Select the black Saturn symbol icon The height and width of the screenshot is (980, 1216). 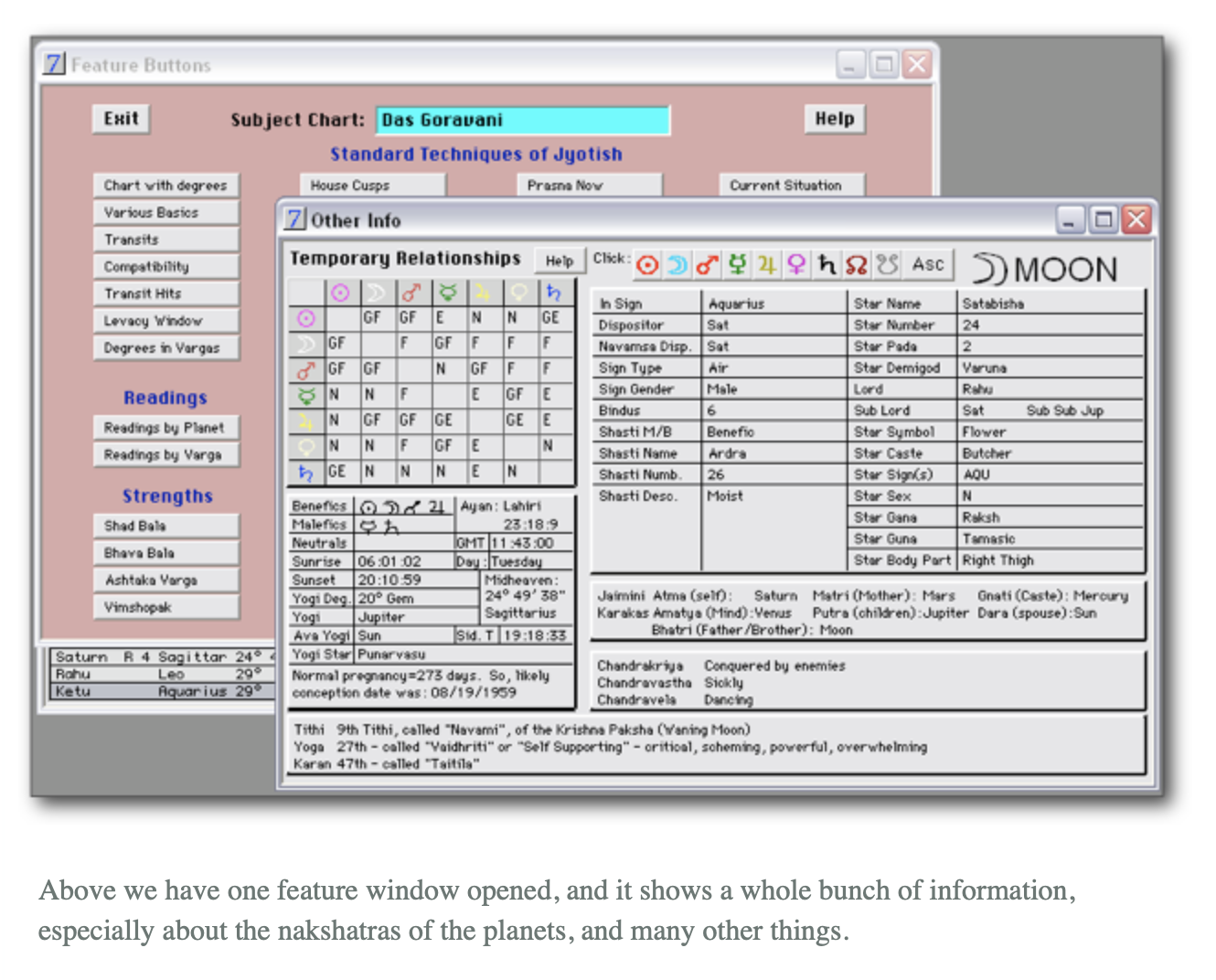827,265
